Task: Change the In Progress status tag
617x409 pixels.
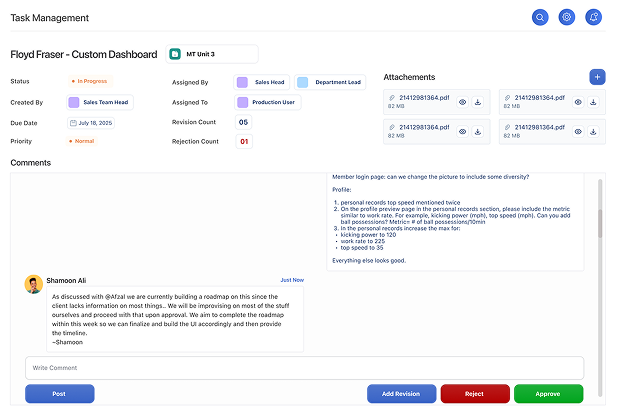Action: pyautogui.click(x=90, y=81)
